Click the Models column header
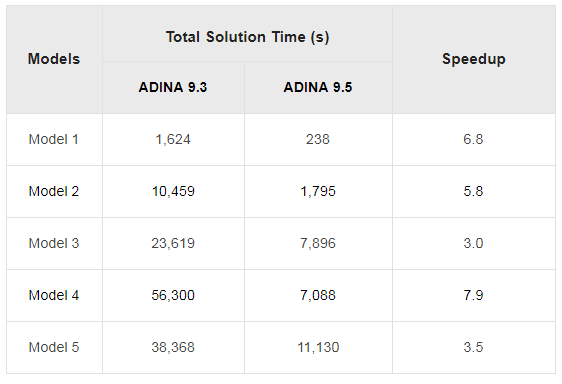 (54, 59)
